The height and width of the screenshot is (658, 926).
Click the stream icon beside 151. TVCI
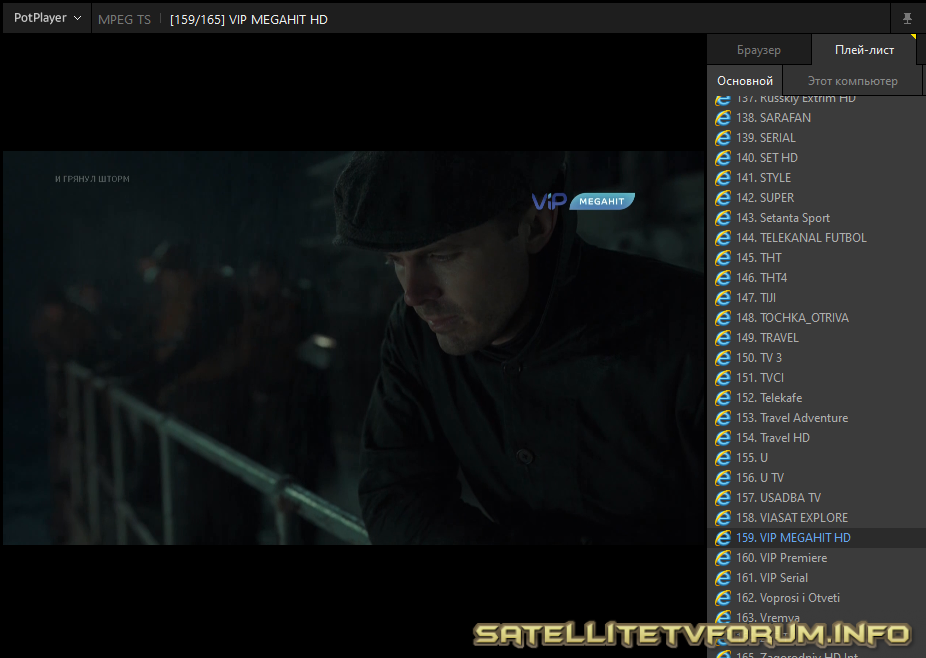pyautogui.click(x=723, y=377)
